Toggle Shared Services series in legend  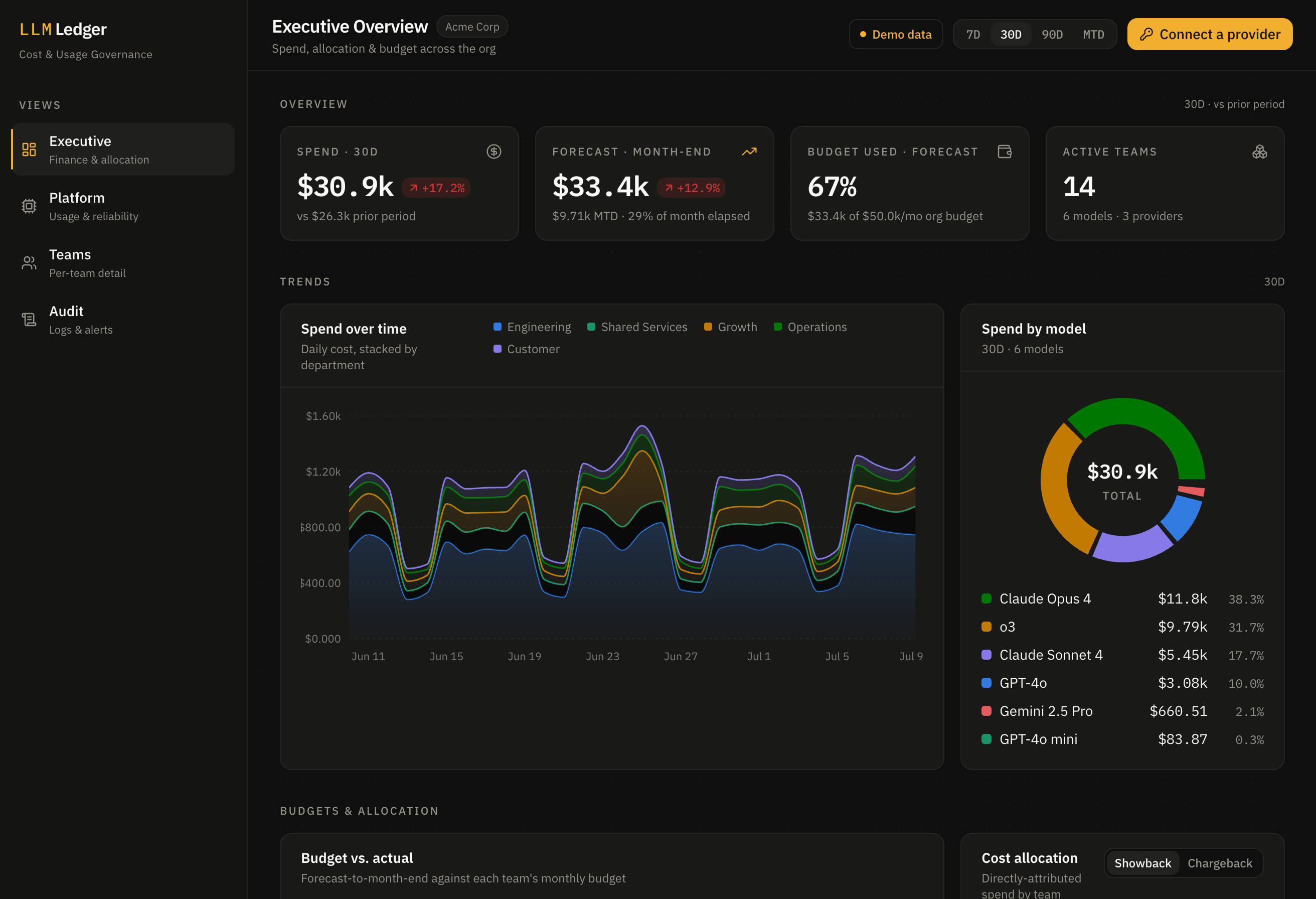tap(637, 327)
